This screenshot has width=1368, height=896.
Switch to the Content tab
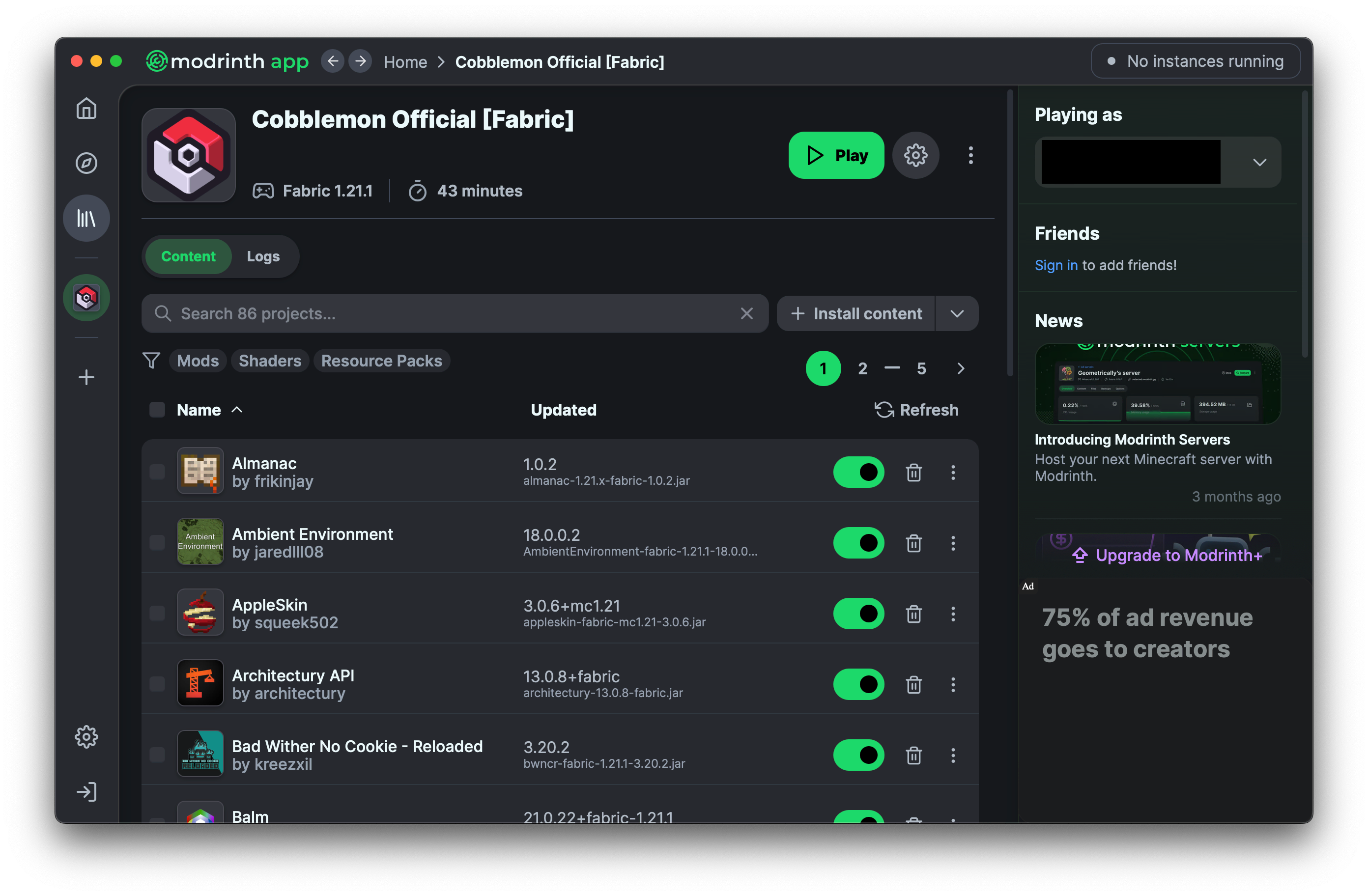(188, 256)
